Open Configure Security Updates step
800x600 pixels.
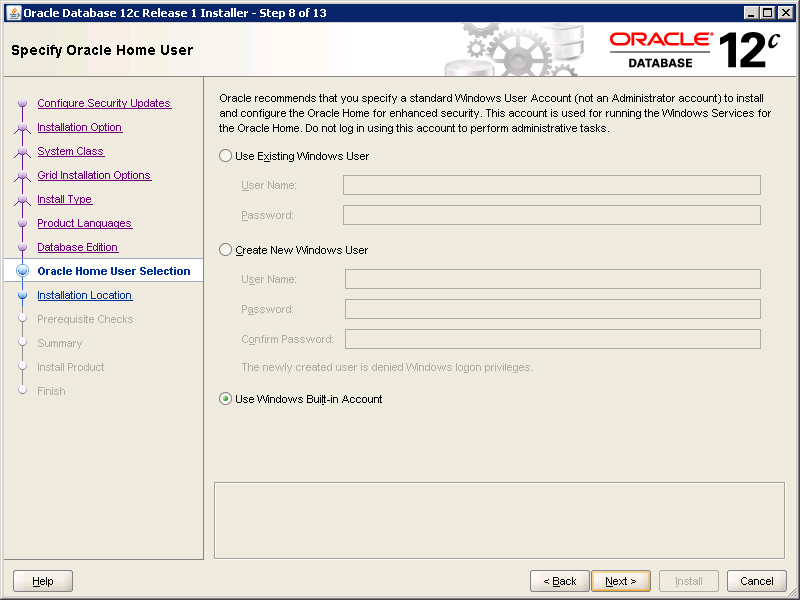pos(104,103)
